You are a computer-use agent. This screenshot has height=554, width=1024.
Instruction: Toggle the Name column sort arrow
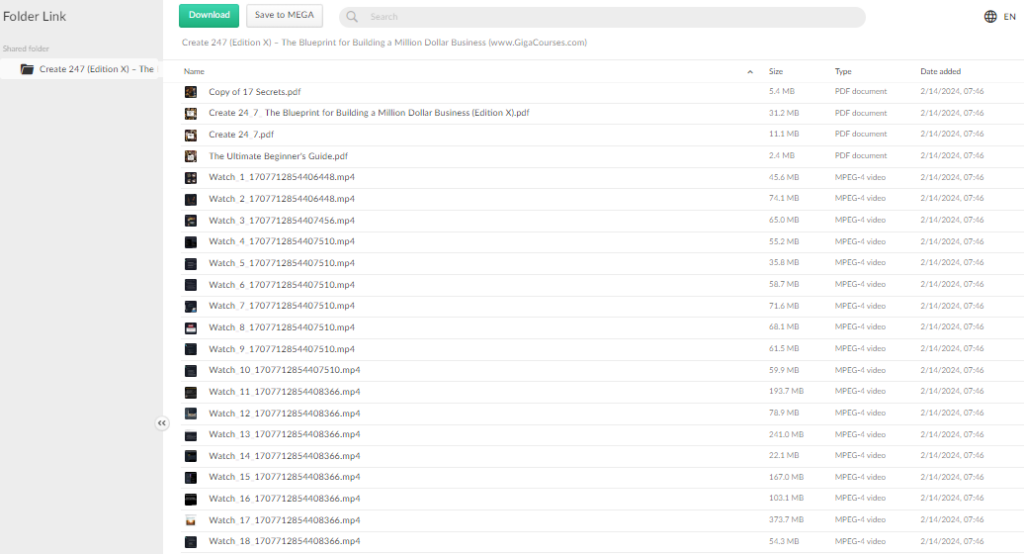(x=750, y=72)
